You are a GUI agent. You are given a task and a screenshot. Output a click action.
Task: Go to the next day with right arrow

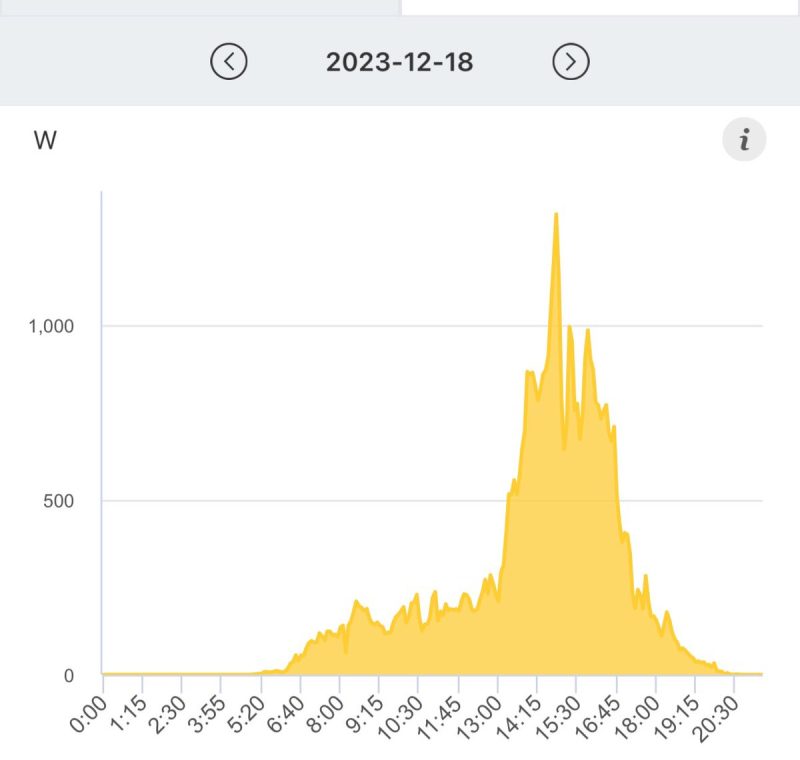(571, 62)
